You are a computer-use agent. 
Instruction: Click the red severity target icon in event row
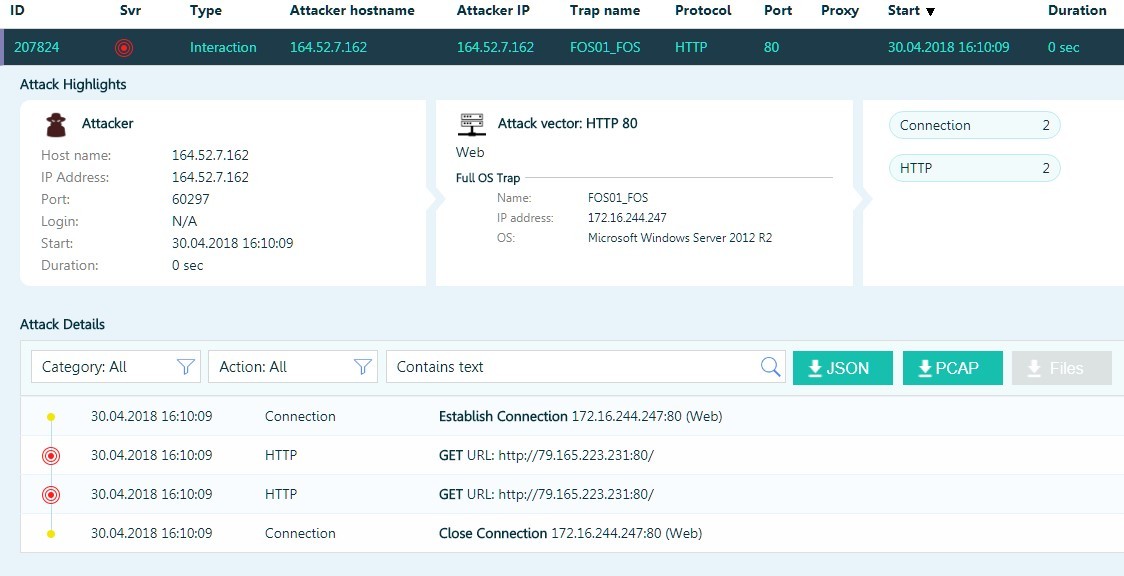[x=124, y=47]
